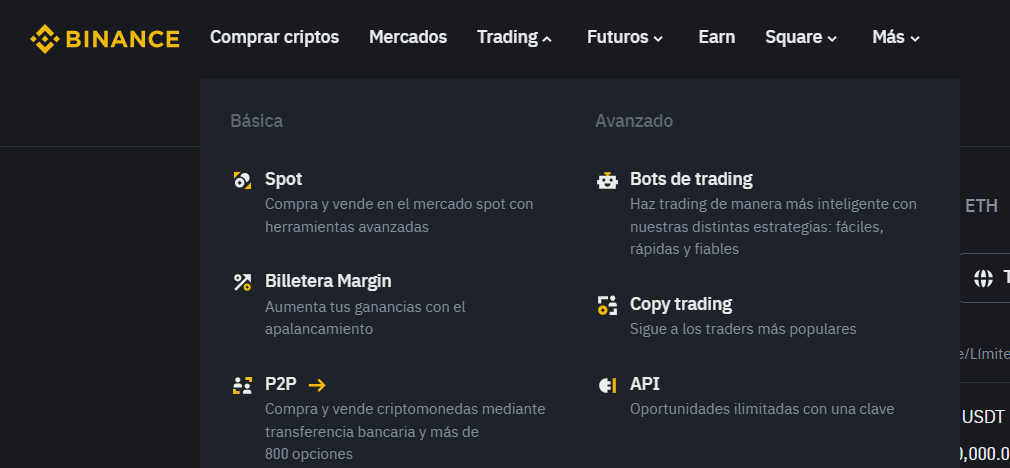
Task: Click the globe icon at right edge
Action: coord(983,278)
